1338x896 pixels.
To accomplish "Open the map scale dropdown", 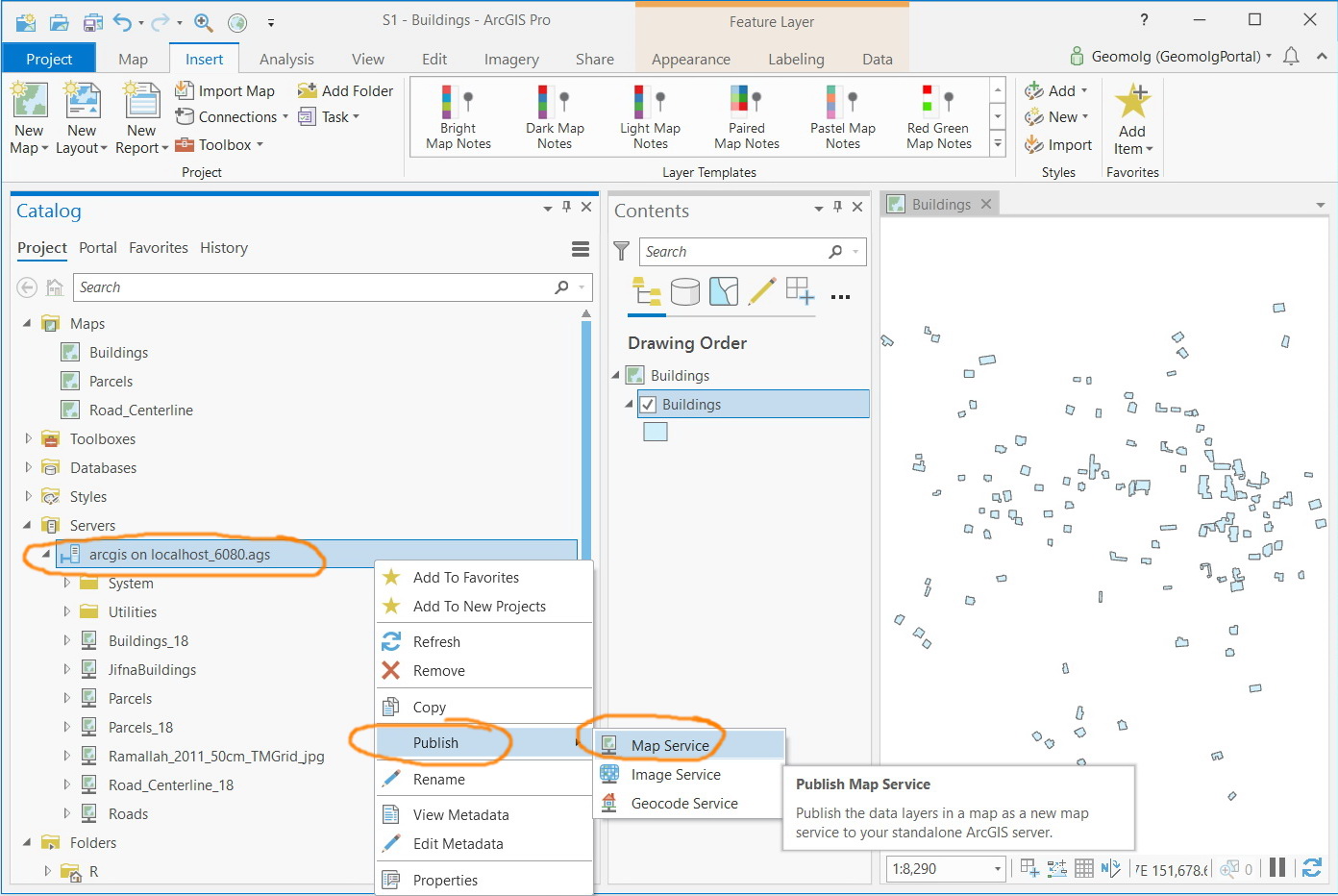I will 998,869.
